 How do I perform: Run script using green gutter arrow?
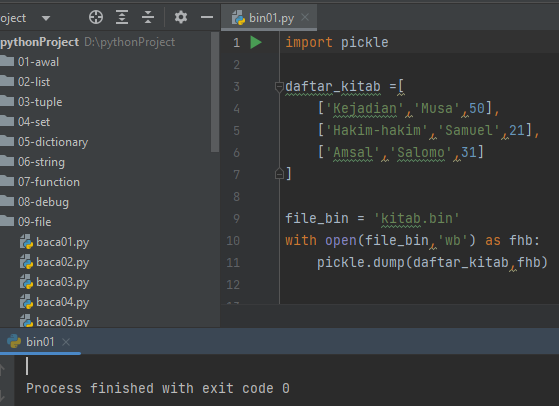(x=256, y=42)
